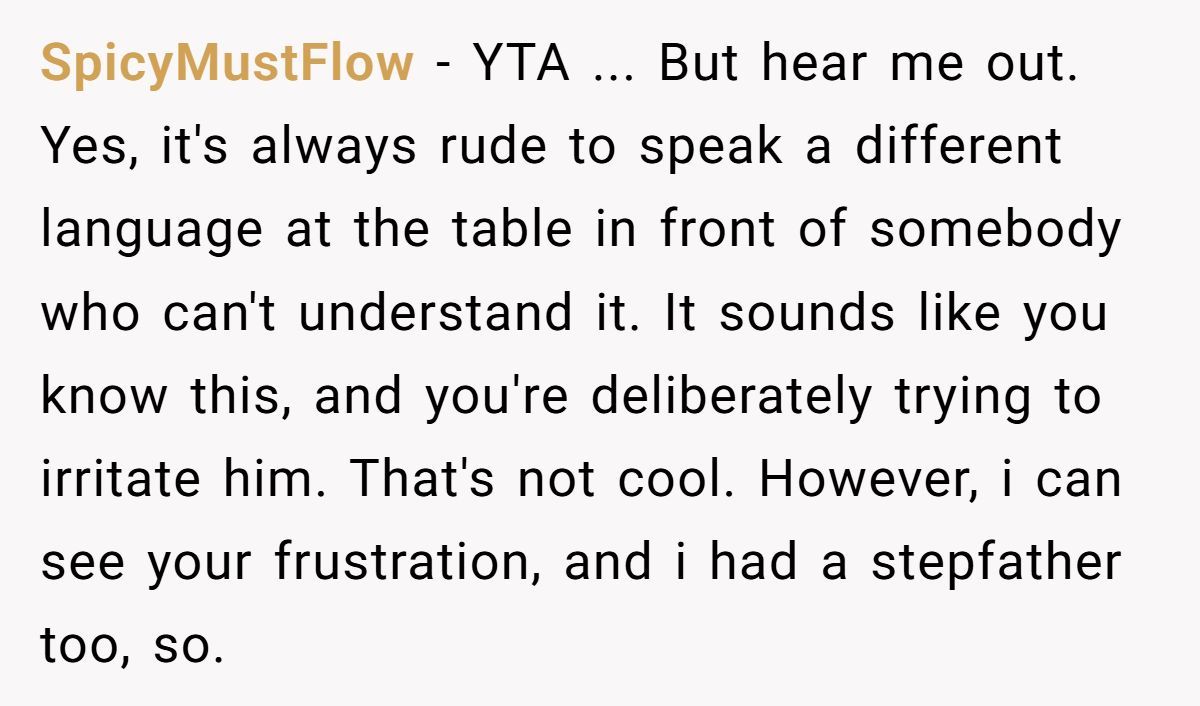
Task: Click the word "somebody" in the comment
Action: (995, 229)
